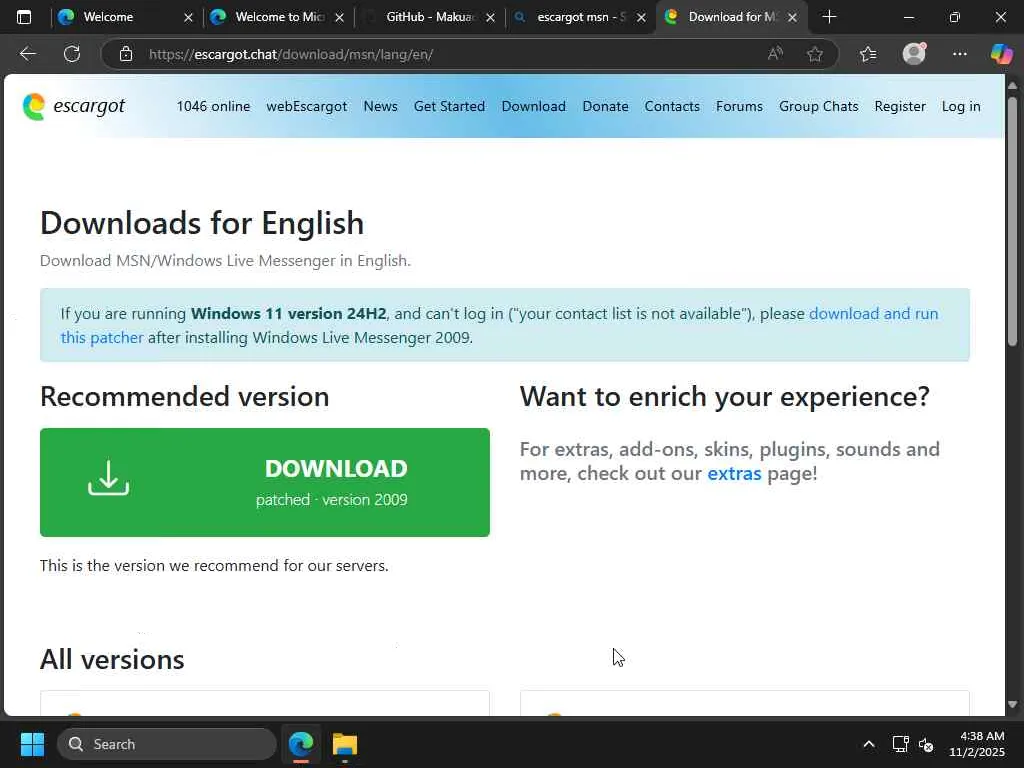Screen dimensions: 1024x768
Task: Reload the page with refresh icon
Action: 72,54
